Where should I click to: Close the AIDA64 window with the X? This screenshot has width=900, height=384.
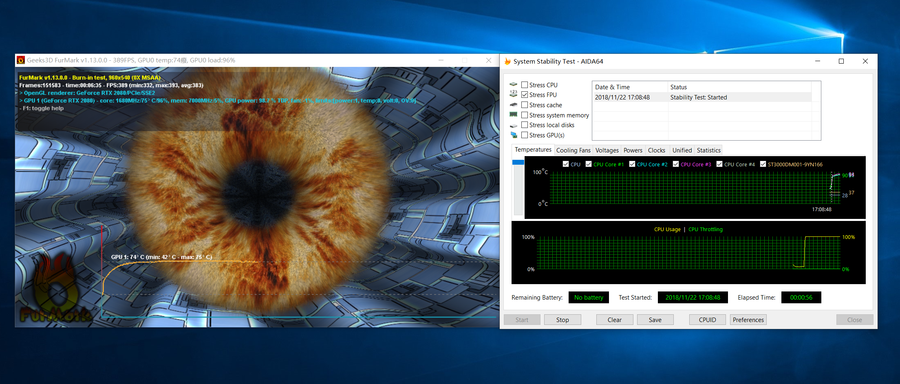tap(865, 61)
